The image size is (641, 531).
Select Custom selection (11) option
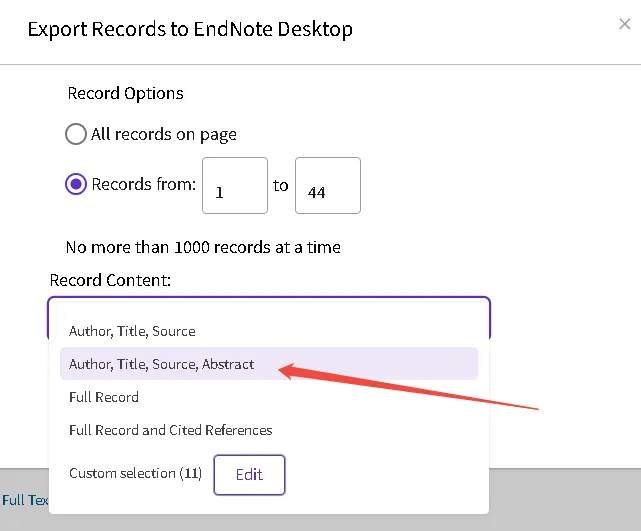point(135,473)
